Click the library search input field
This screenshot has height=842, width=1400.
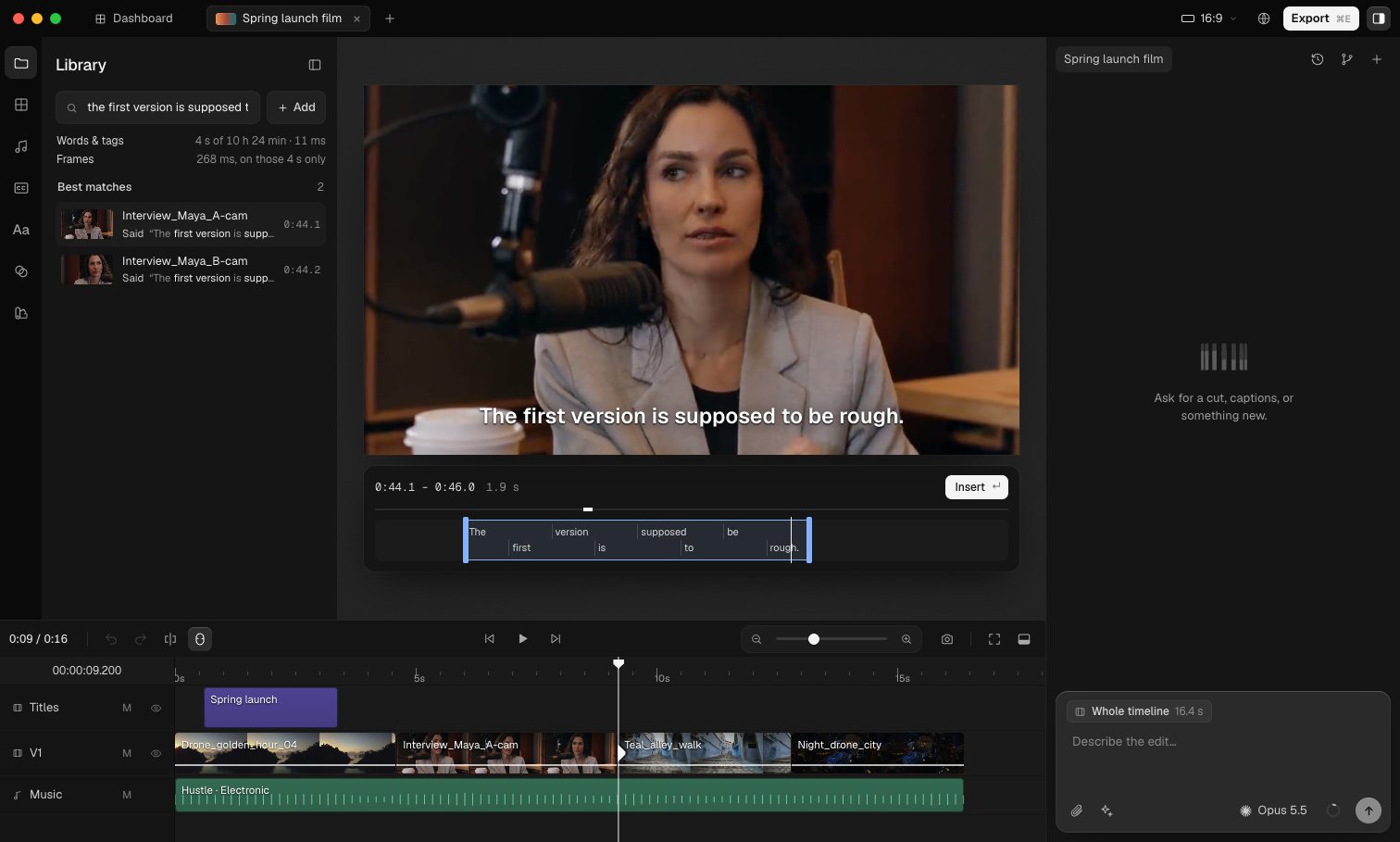pyautogui.click(x=157, y=107)
